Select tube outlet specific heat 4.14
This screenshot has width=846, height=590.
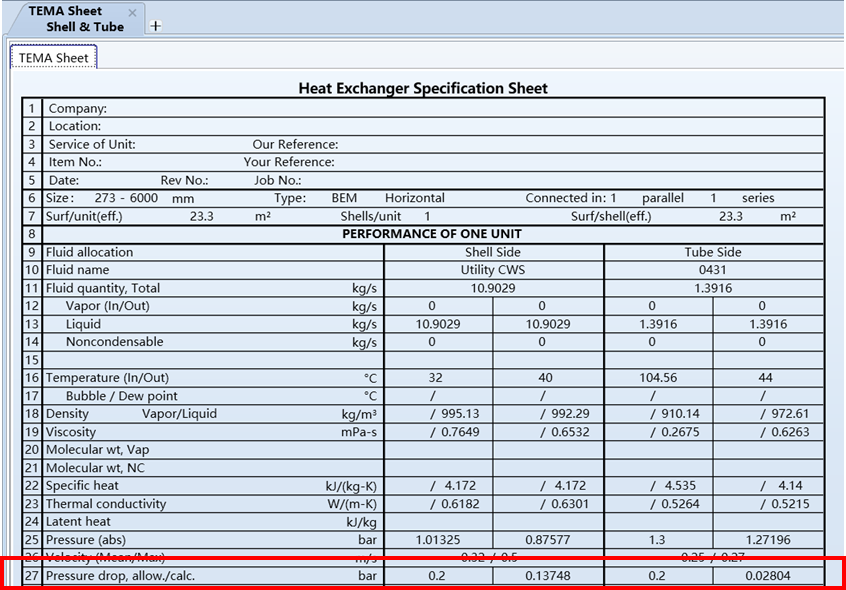pyautogui.click(x=790, y=486)
